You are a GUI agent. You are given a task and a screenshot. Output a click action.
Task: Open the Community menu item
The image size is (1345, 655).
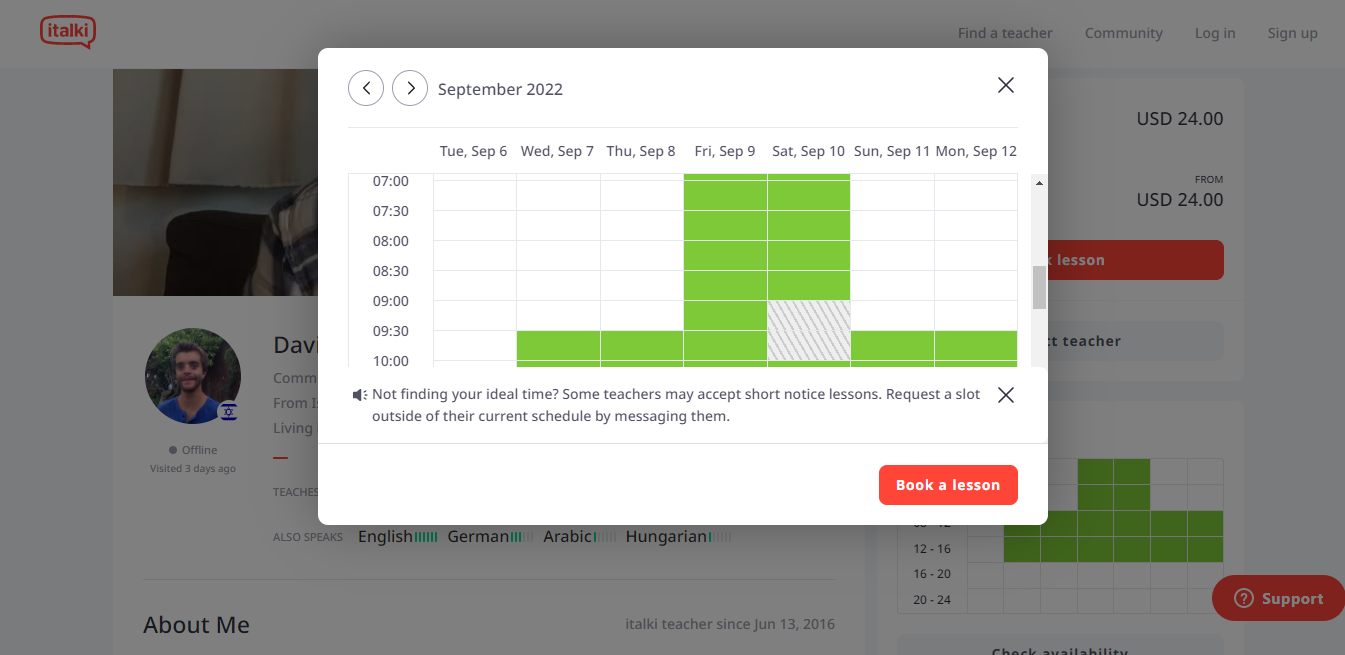tap(1123, 33)
